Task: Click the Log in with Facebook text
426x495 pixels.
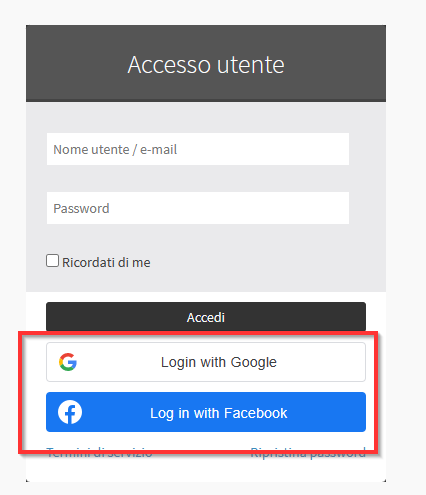Action: pyautogui.click(x=219, y=413)
